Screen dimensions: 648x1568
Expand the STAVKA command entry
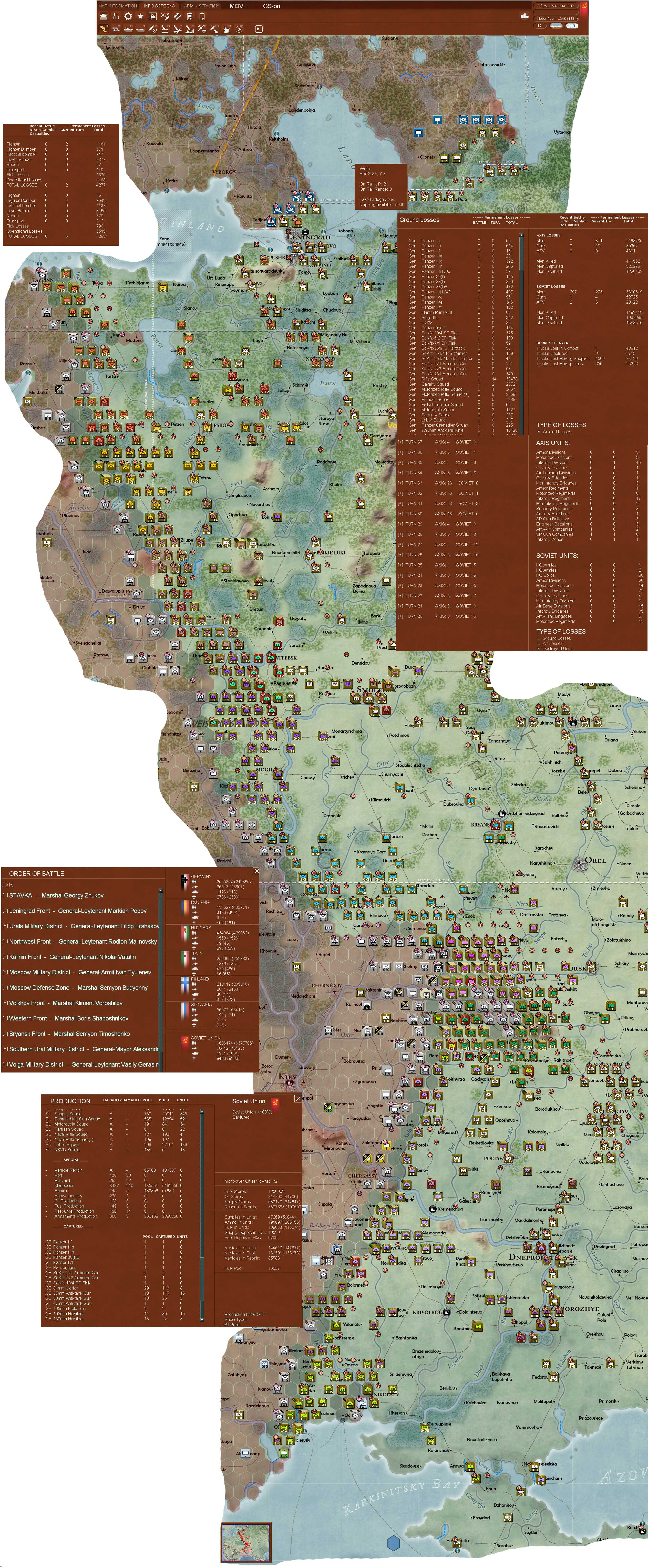(x=5, y=895)
